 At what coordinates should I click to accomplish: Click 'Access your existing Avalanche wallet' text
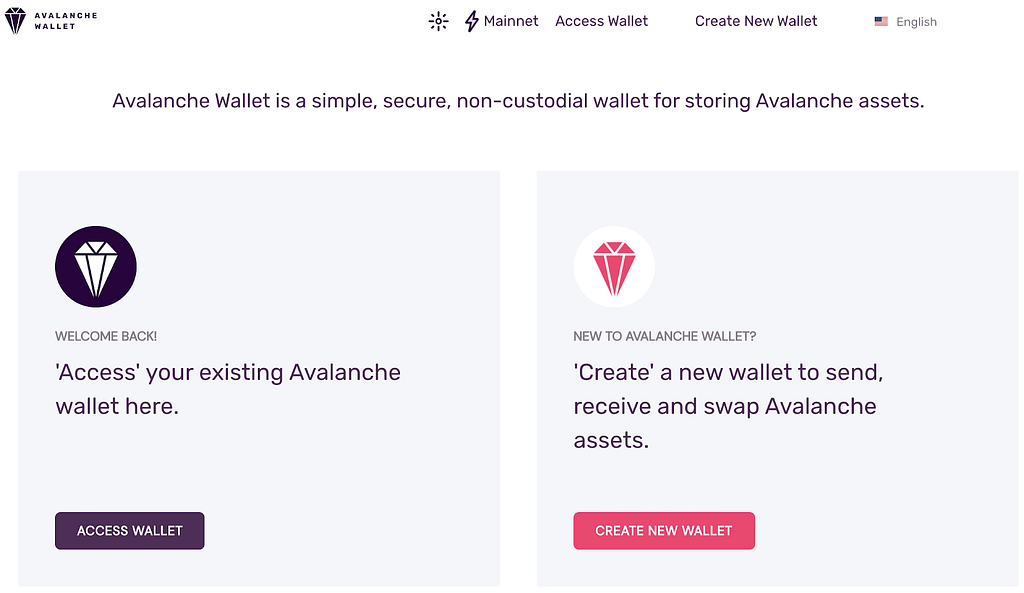228,389
